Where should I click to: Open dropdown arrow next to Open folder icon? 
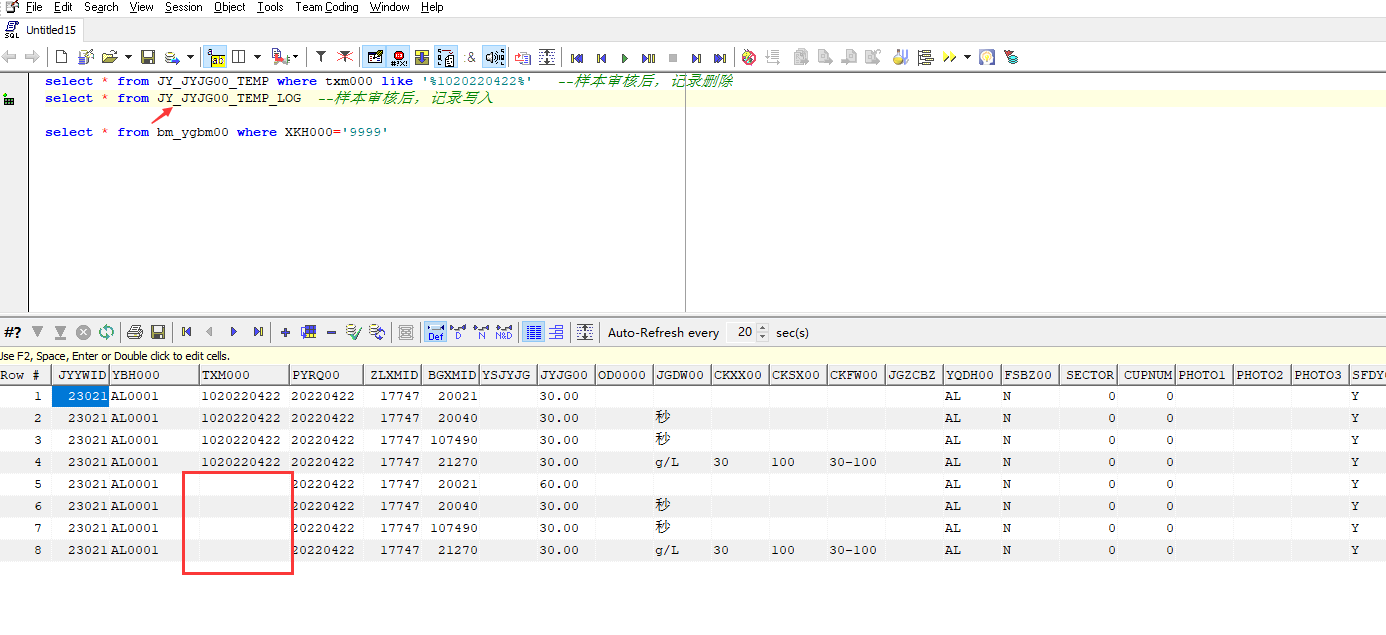pyautogui.click(x=128, y=57)
